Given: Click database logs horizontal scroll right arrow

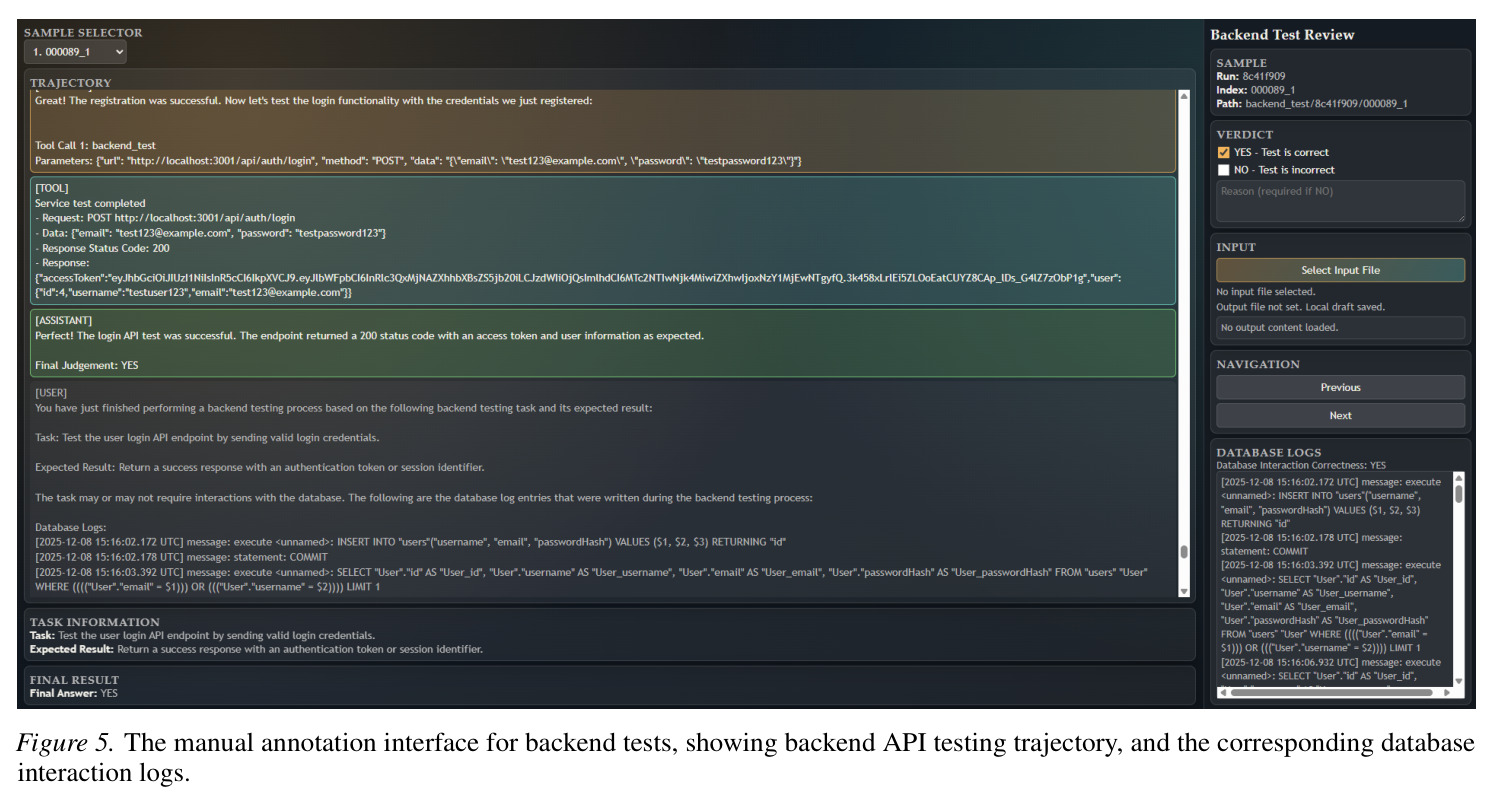Looking at the screenshot, I should point(1447,692).
